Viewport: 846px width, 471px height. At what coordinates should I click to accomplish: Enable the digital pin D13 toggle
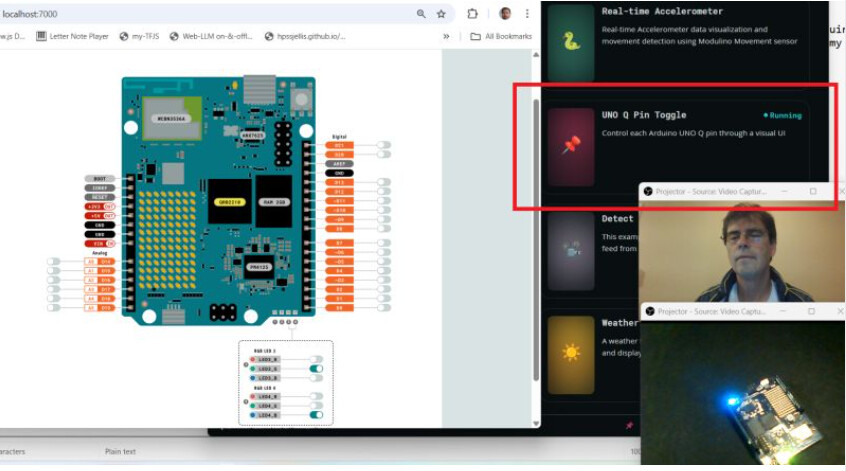383,182
